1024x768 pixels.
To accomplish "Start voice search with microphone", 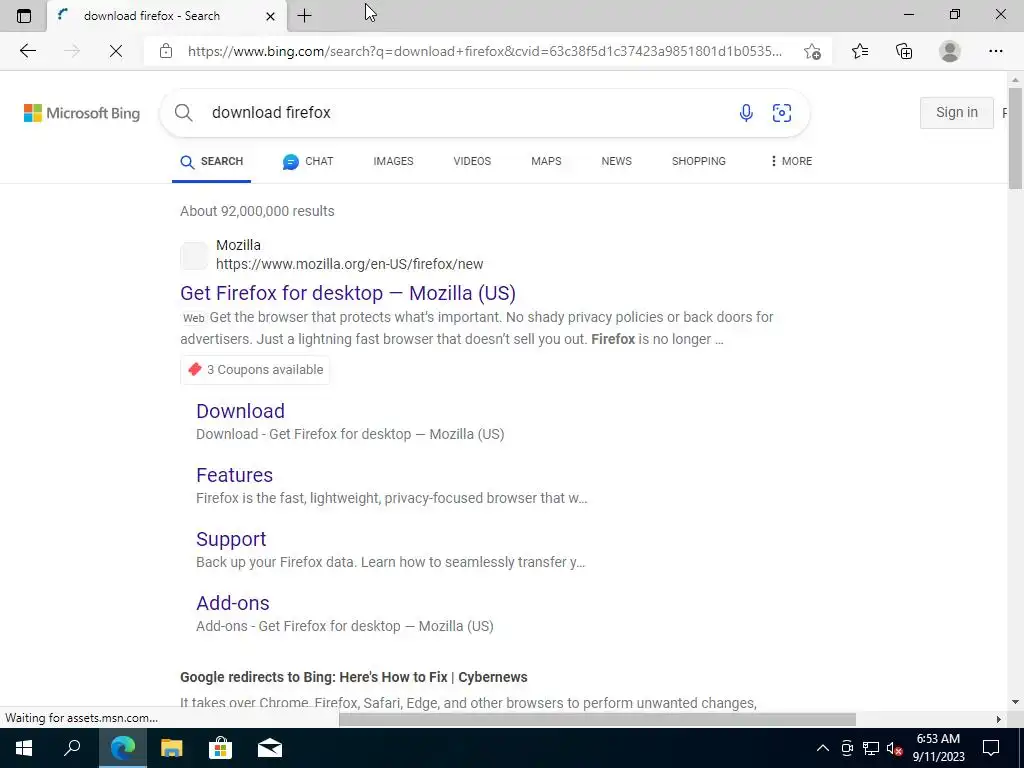I will click(x=746, y=112).
